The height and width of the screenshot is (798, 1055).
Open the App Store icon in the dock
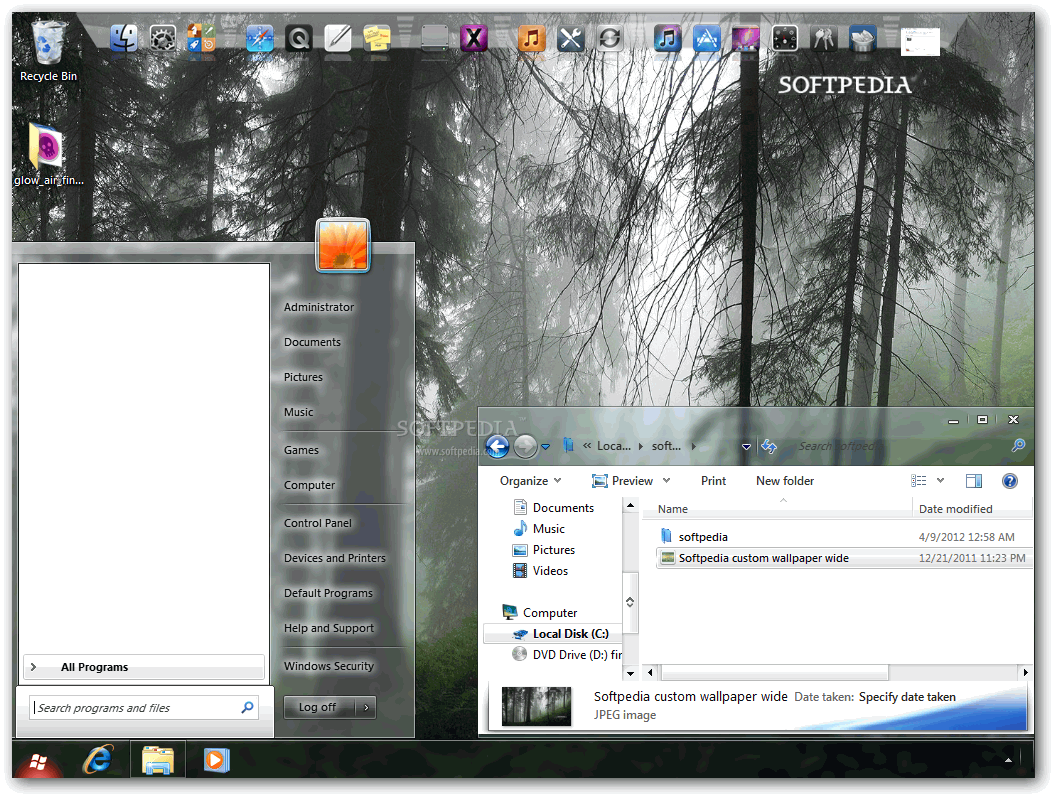pos(706,38)
